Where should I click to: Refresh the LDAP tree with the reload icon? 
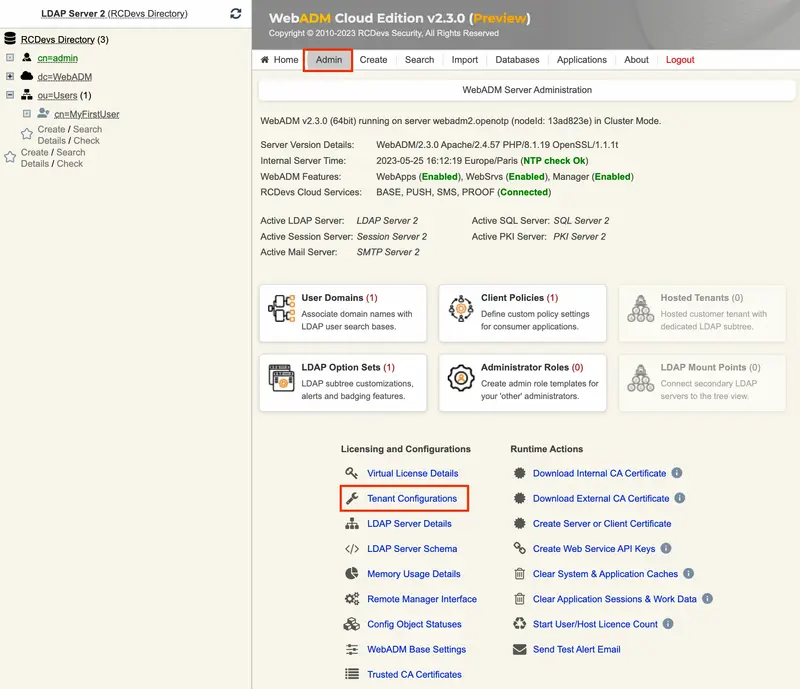pos(235,13)
